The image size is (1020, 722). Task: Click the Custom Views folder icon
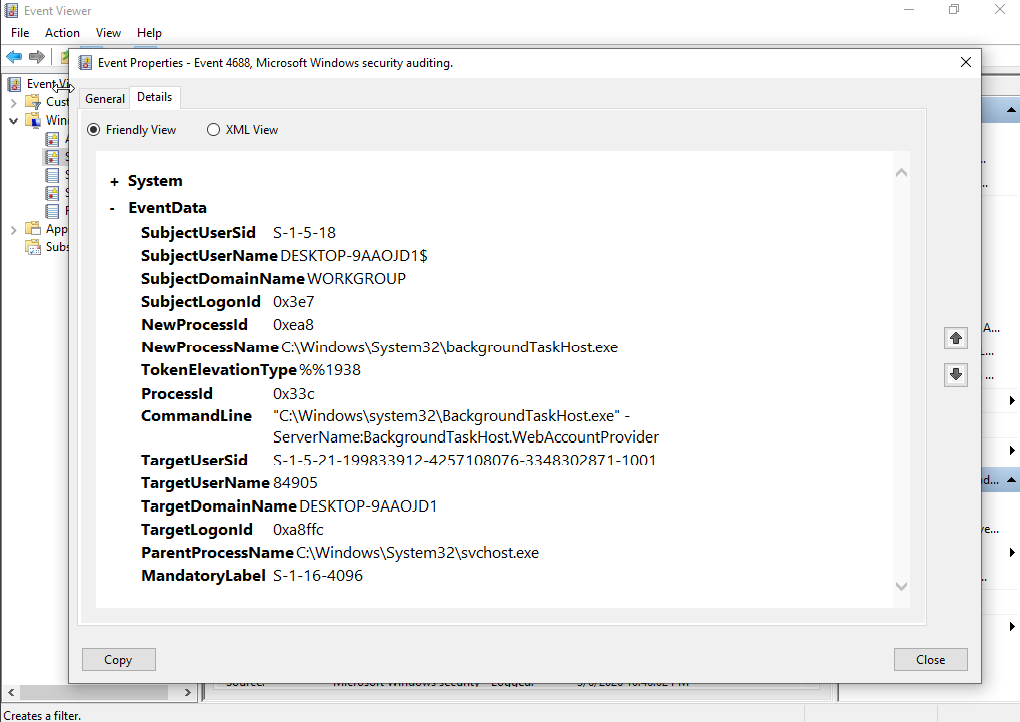pos(33,101)
